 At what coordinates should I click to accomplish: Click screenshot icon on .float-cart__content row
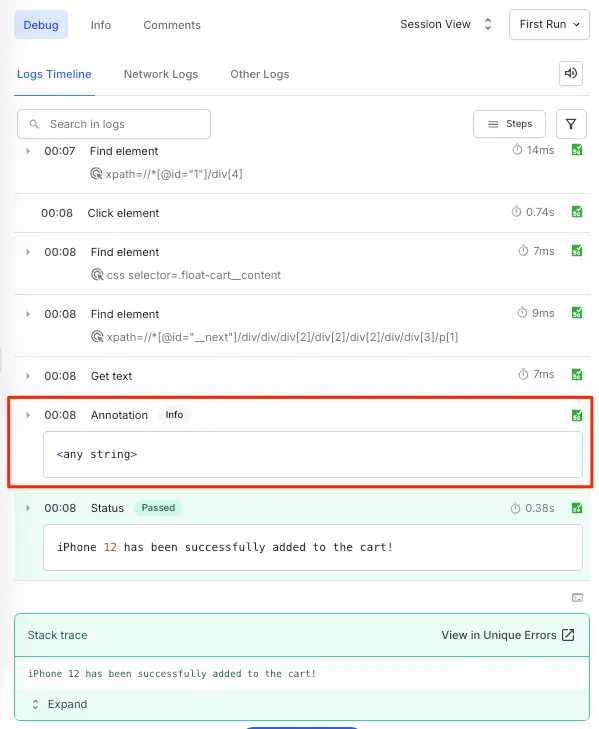577,251
